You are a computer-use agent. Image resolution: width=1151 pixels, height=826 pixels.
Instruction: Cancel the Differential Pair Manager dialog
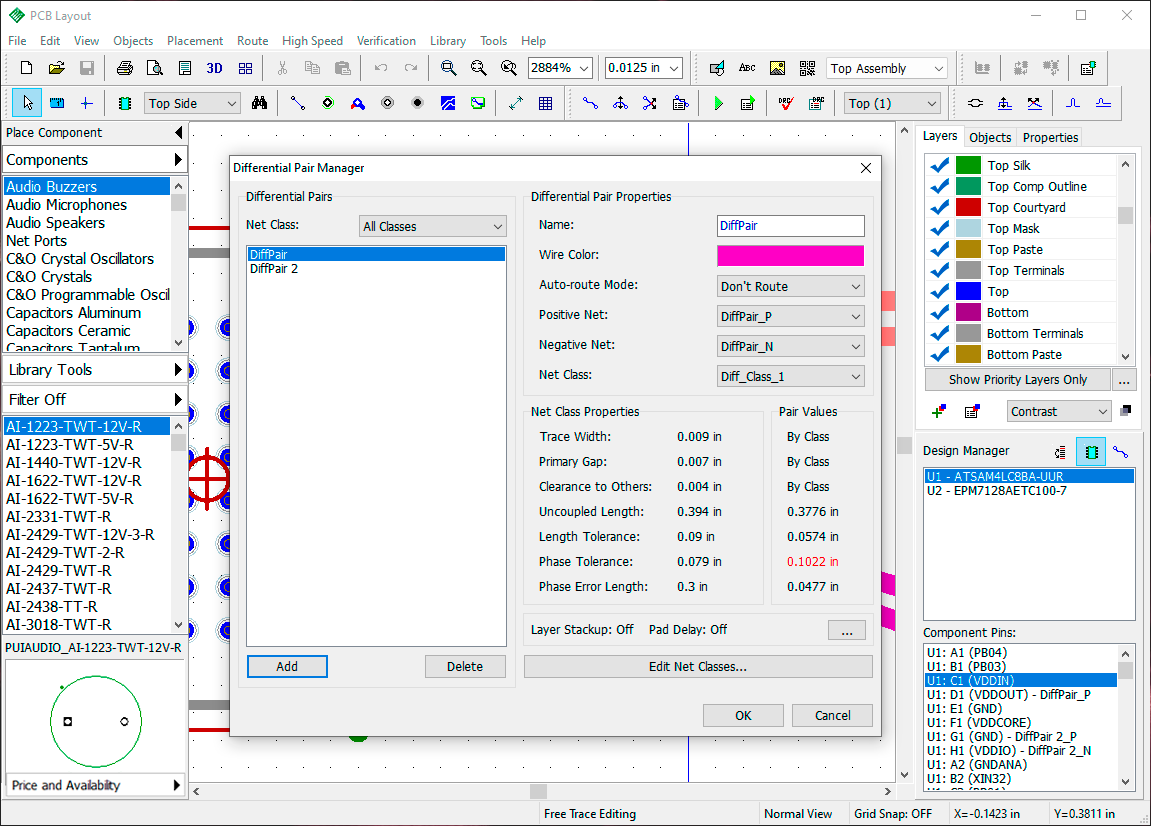coord(832,715)
